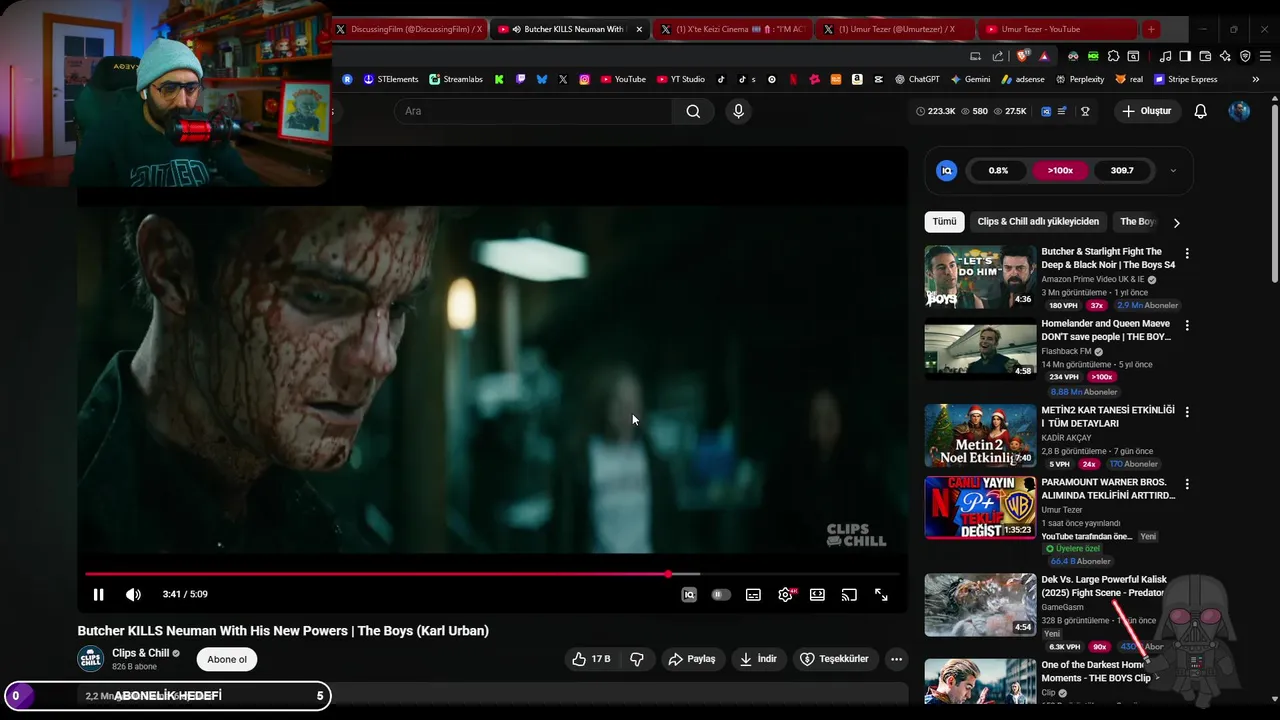
Task: Open Clips & Chill channel name link
Action: click(x=141, y=653)
